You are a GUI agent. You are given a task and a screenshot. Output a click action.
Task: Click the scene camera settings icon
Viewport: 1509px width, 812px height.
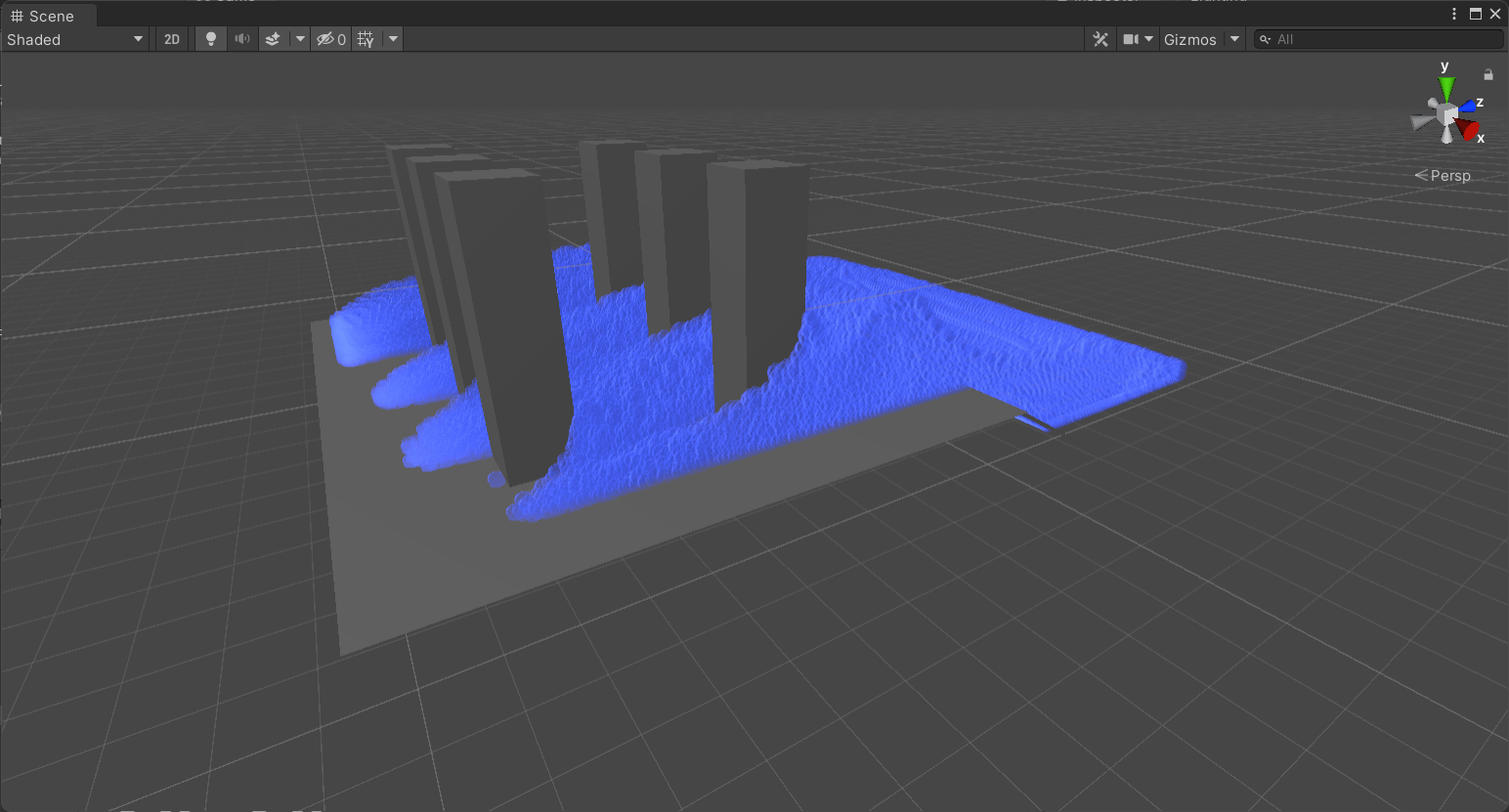(1131, 39)
